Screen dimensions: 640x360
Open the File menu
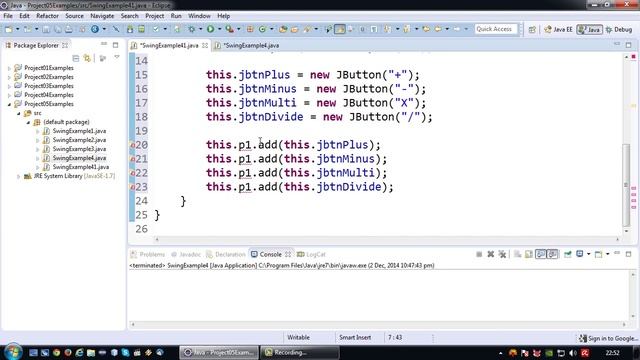pyautogui.click(x=8, y=16)
